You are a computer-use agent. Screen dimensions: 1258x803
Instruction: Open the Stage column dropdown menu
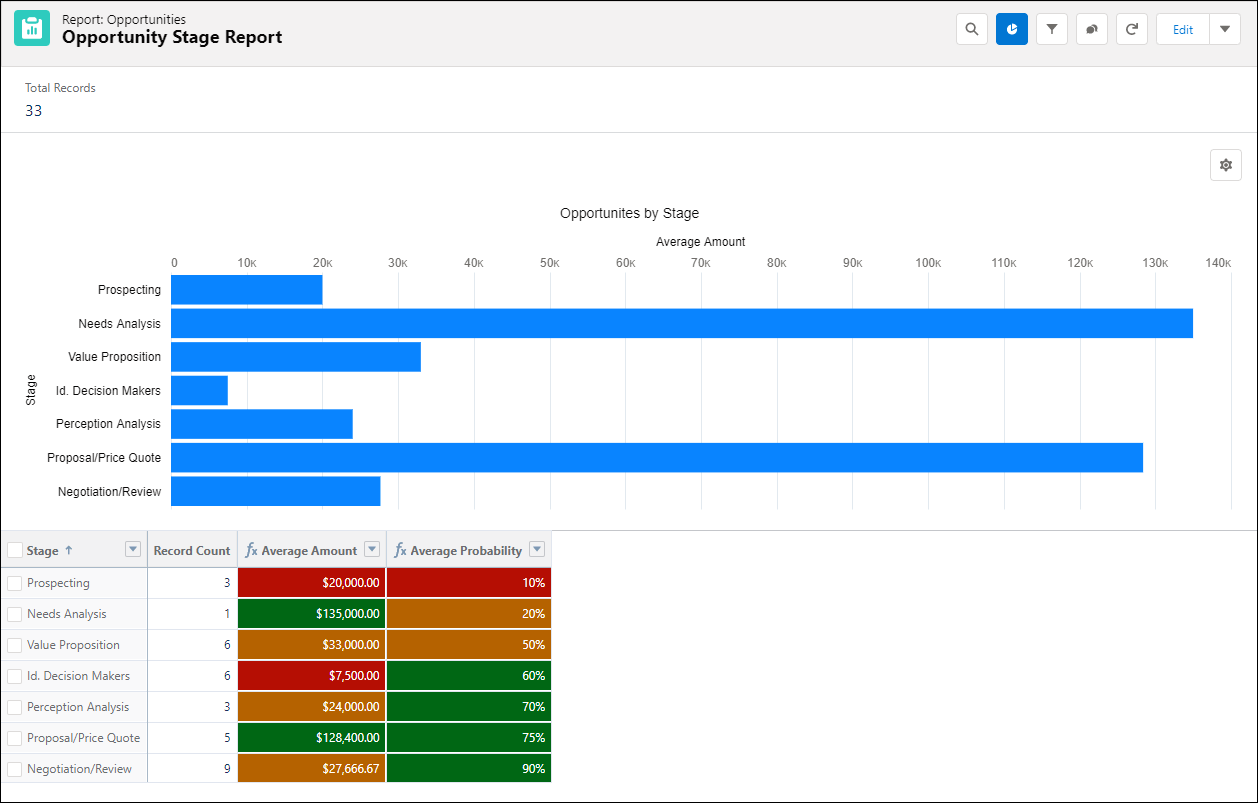coord(132,549)
